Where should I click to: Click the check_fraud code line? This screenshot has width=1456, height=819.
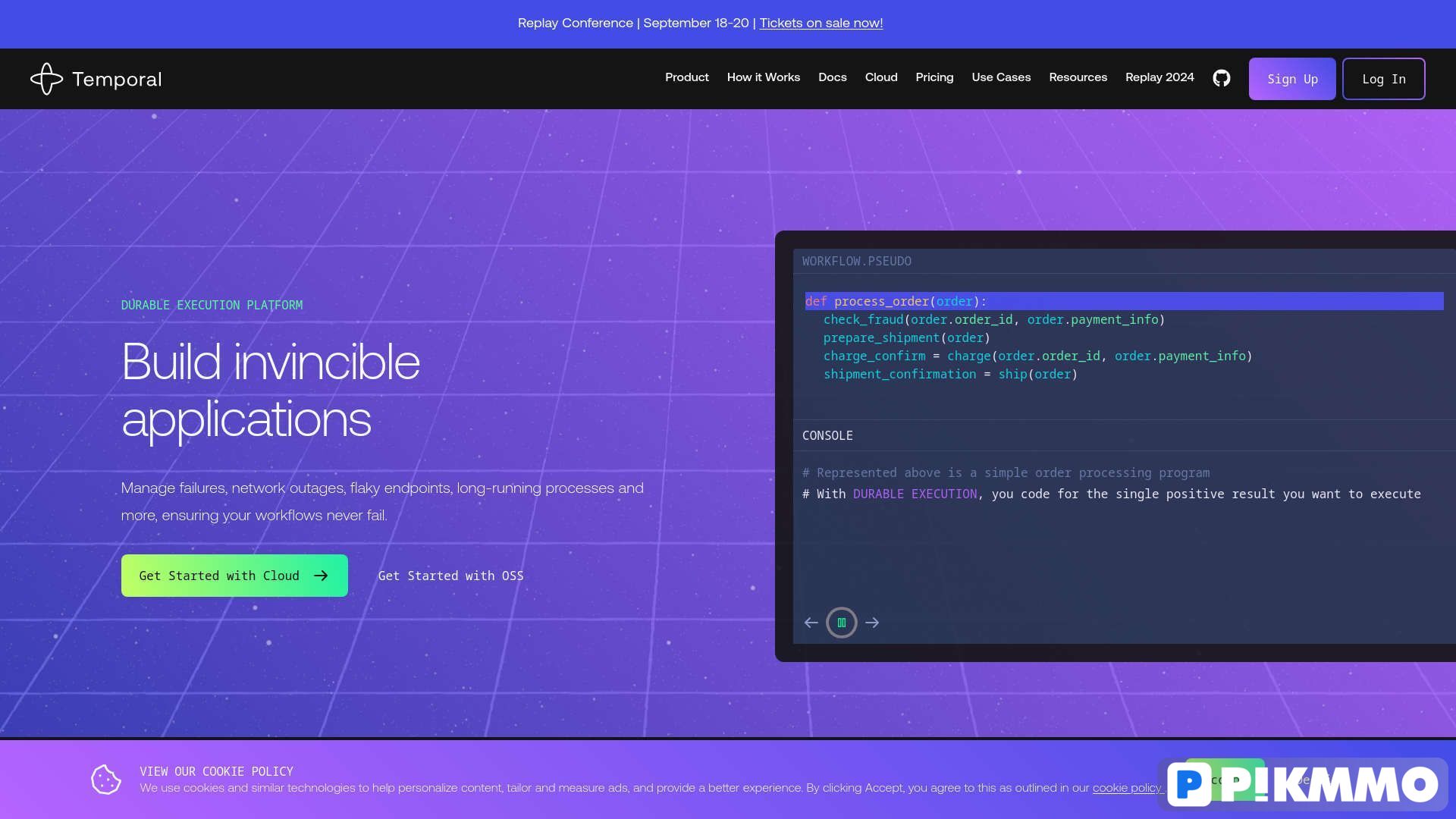(x=994, y=319)
